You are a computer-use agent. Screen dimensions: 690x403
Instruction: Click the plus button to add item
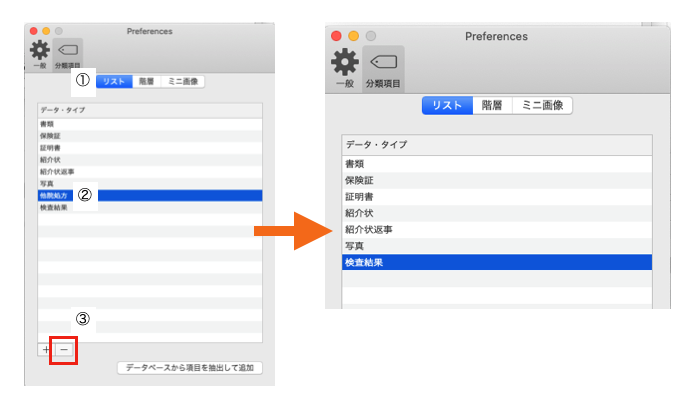pos(46,350)
